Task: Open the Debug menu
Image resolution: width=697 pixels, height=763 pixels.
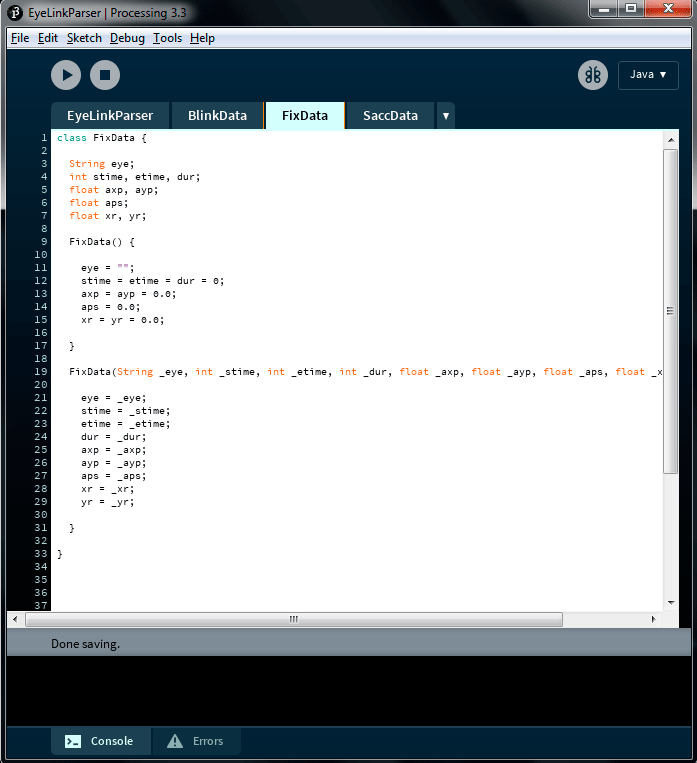Action: click(127, 38)
